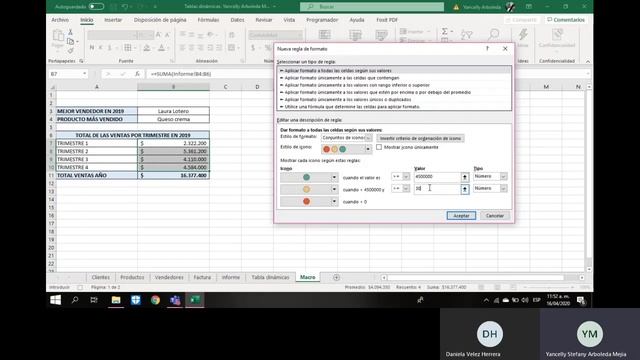Select the borders grid icon
The width and height of the screenshot is (640, 360).
click(128, 48)
